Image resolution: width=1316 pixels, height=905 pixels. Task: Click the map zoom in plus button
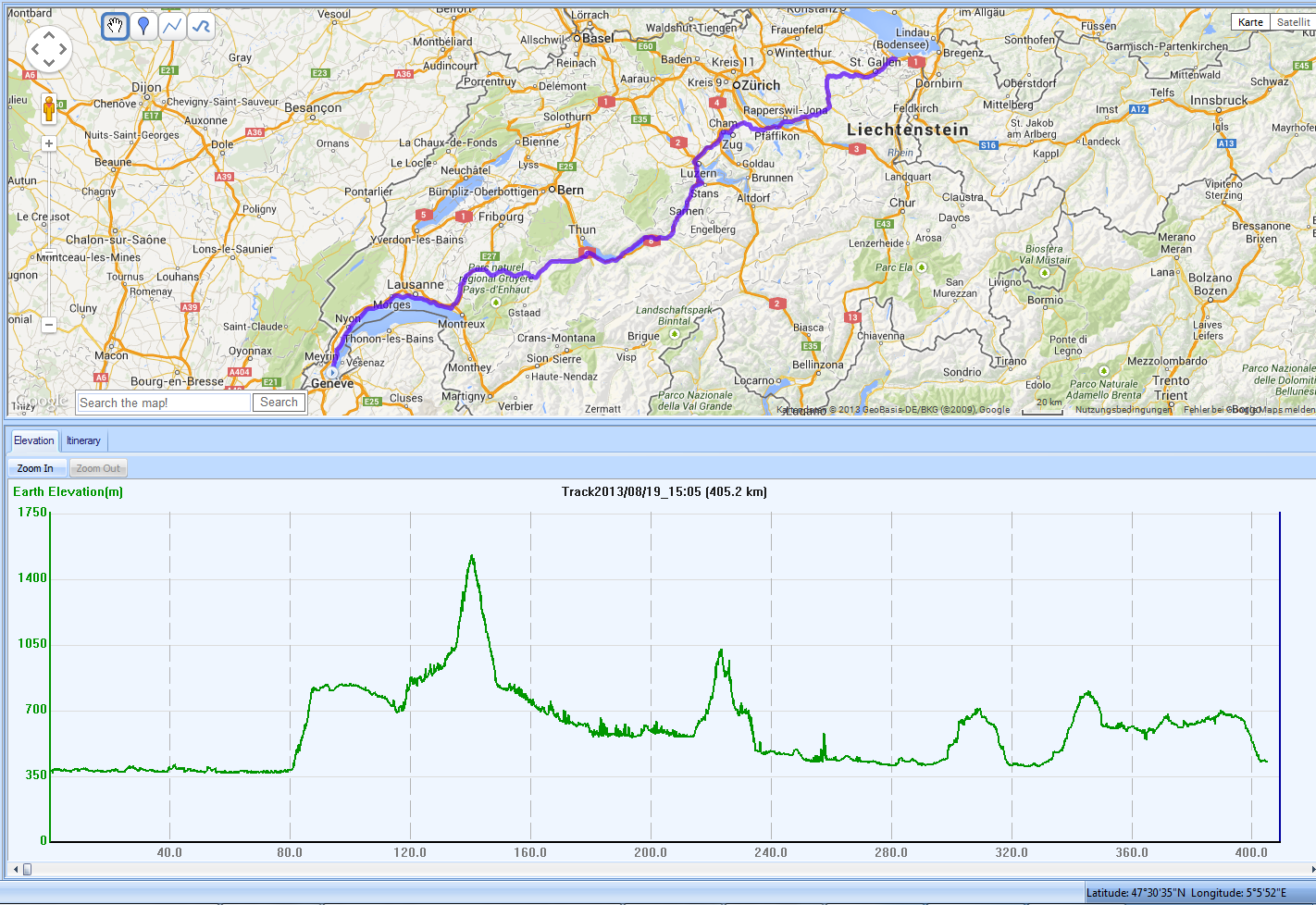tap(49, 143)
